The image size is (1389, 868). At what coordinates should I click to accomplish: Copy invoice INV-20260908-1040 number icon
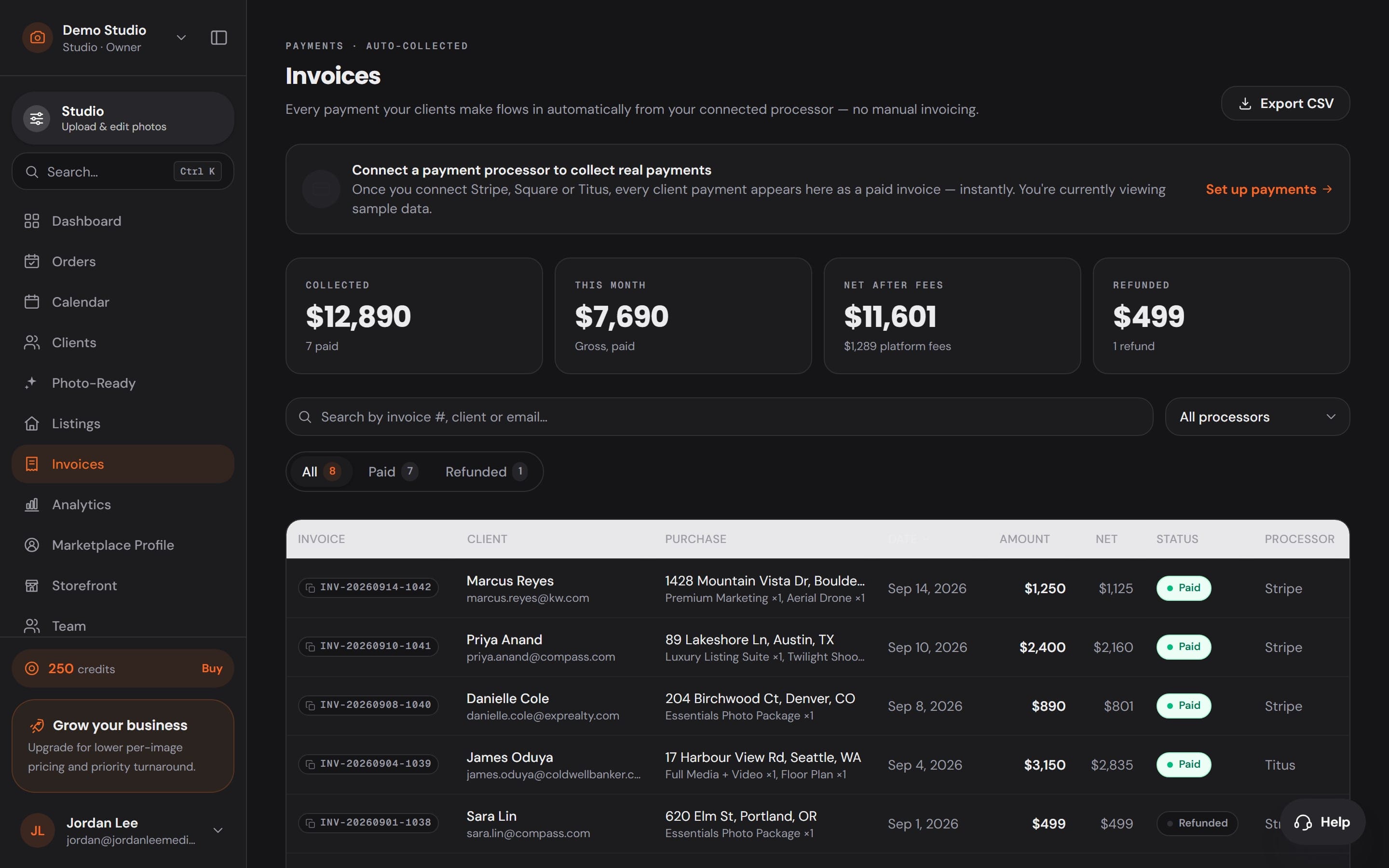click(x=311, y=705)
